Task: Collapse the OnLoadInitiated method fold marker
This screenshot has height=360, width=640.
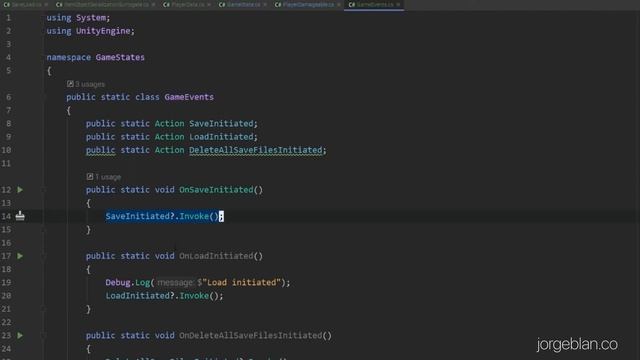Action: [43, 256]
